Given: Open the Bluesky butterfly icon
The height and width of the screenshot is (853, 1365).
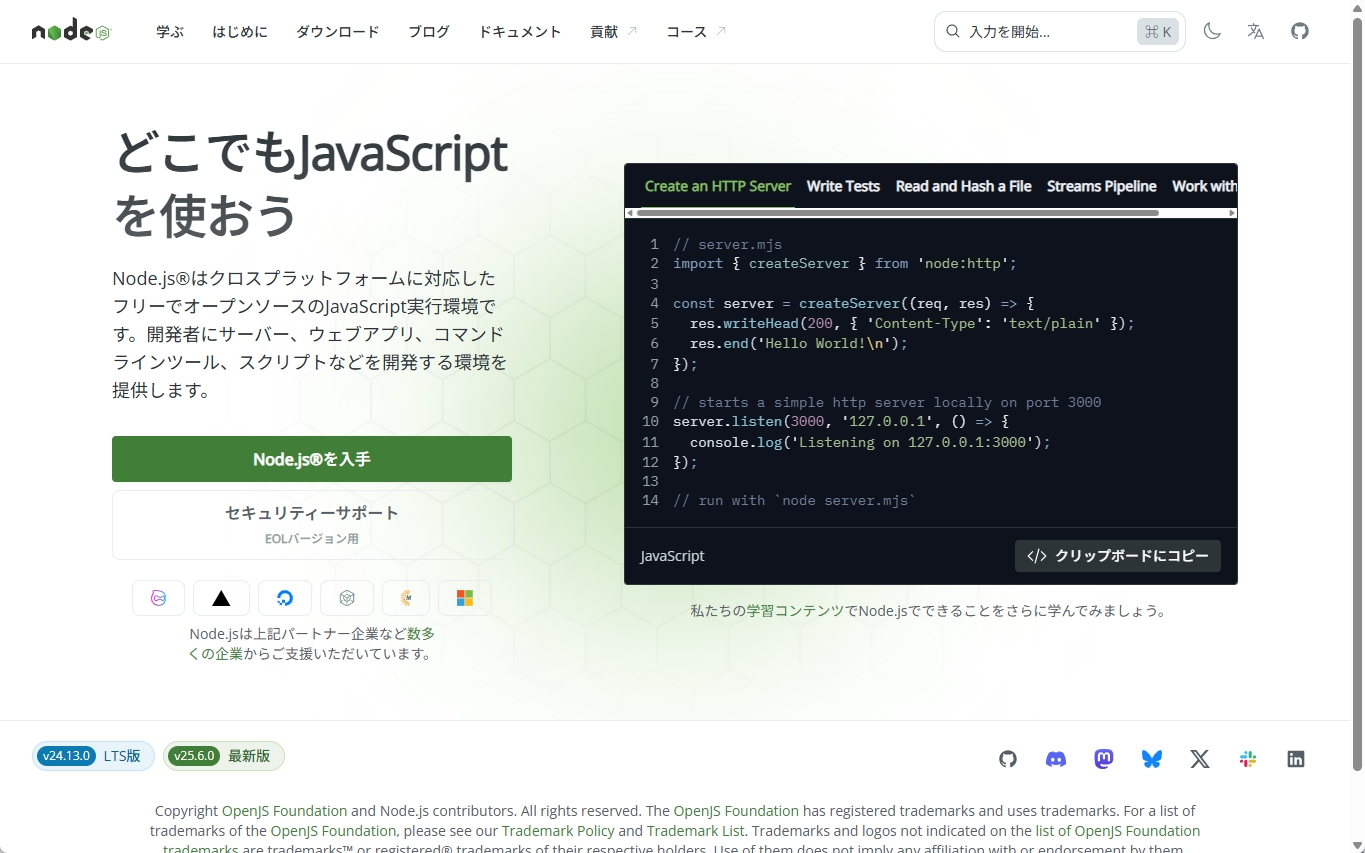Looking at the screenshot, I should coord(1151,758).
